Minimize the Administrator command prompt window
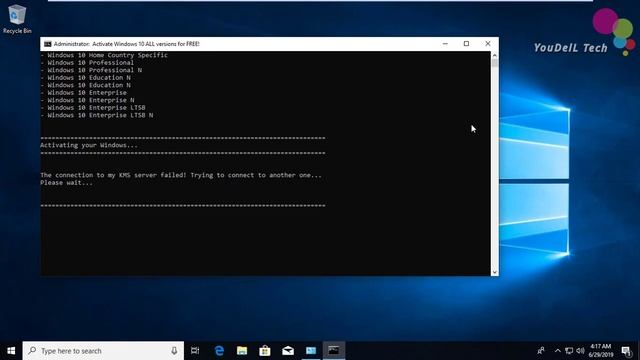This screenshot has height=360, width=640. click(x=445, y=44)
